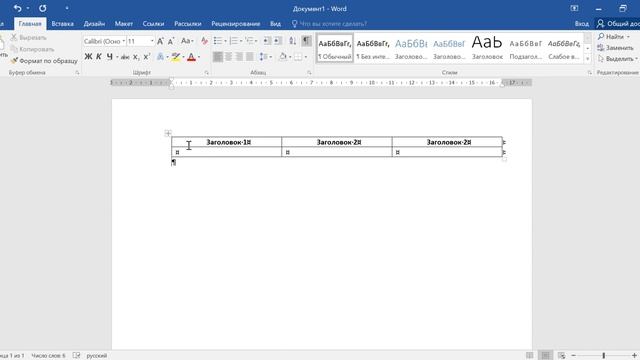Viewport: 640px width, 360px height.
Task: Decrease font size with the small A icon
Action: (171, 41)
